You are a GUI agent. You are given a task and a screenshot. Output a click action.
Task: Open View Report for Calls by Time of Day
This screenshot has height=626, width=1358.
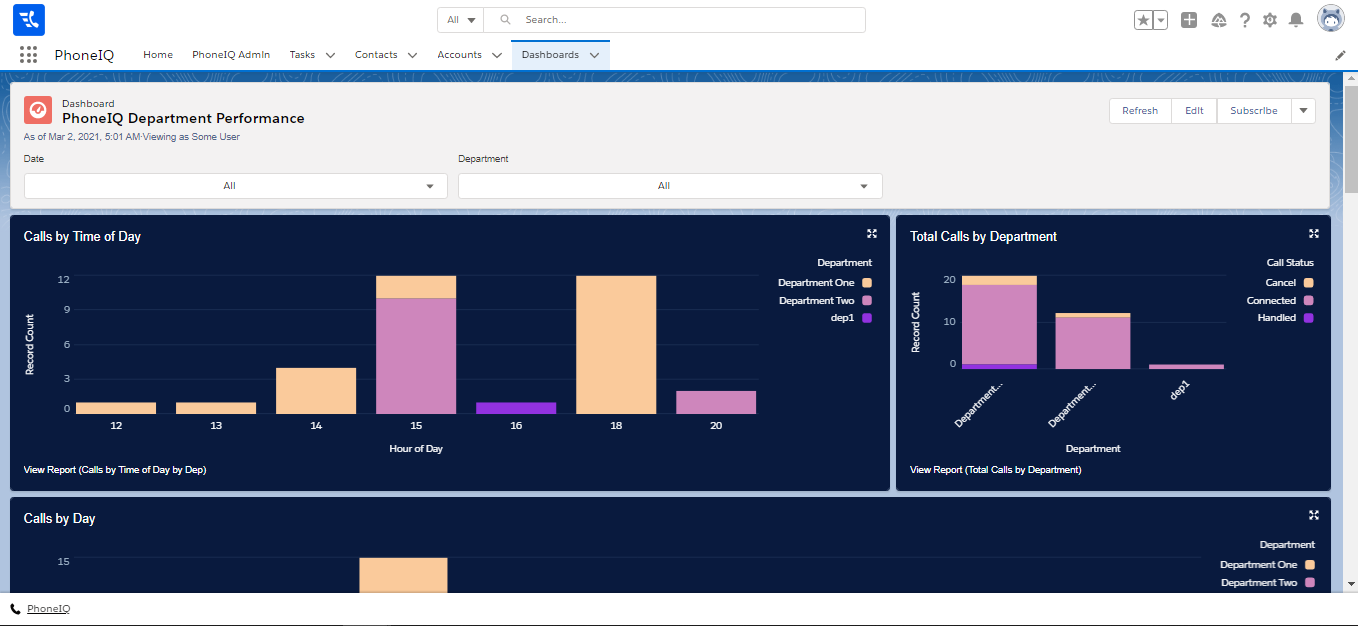(x=115, y=469)
